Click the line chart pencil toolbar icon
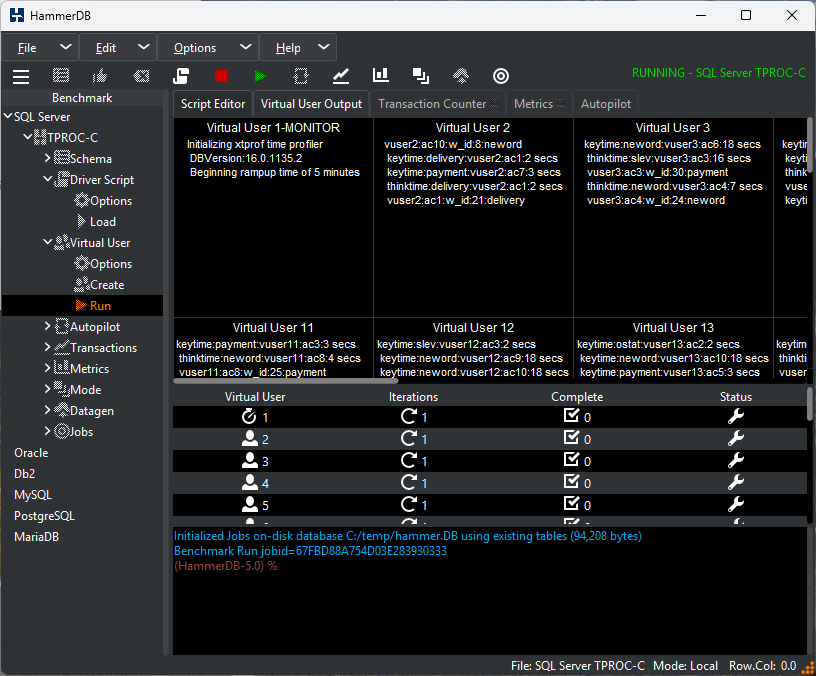Viewport: 816px width, 676px height. (341, 76)
